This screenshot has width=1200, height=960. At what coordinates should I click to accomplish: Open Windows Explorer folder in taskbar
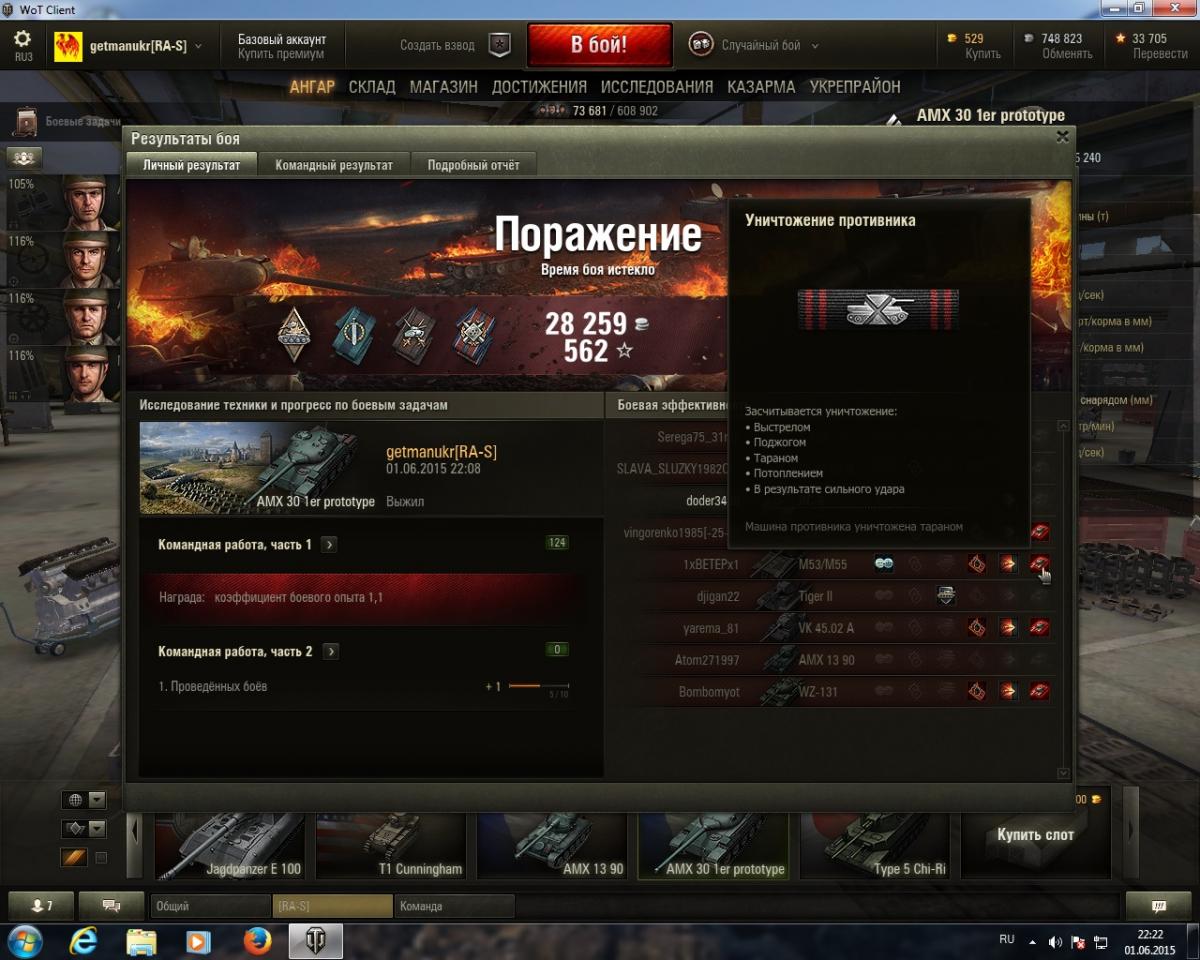coord(141,941)
